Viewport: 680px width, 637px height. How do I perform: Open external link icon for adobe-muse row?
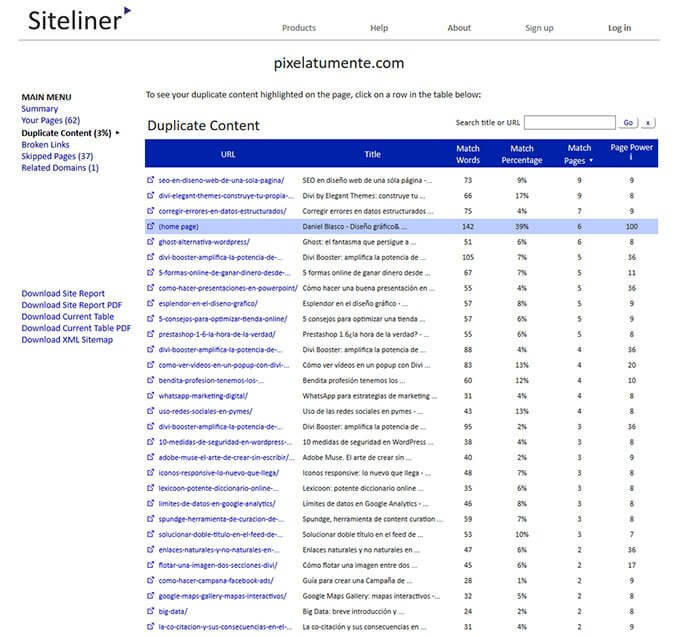click(x=150, y=457)
